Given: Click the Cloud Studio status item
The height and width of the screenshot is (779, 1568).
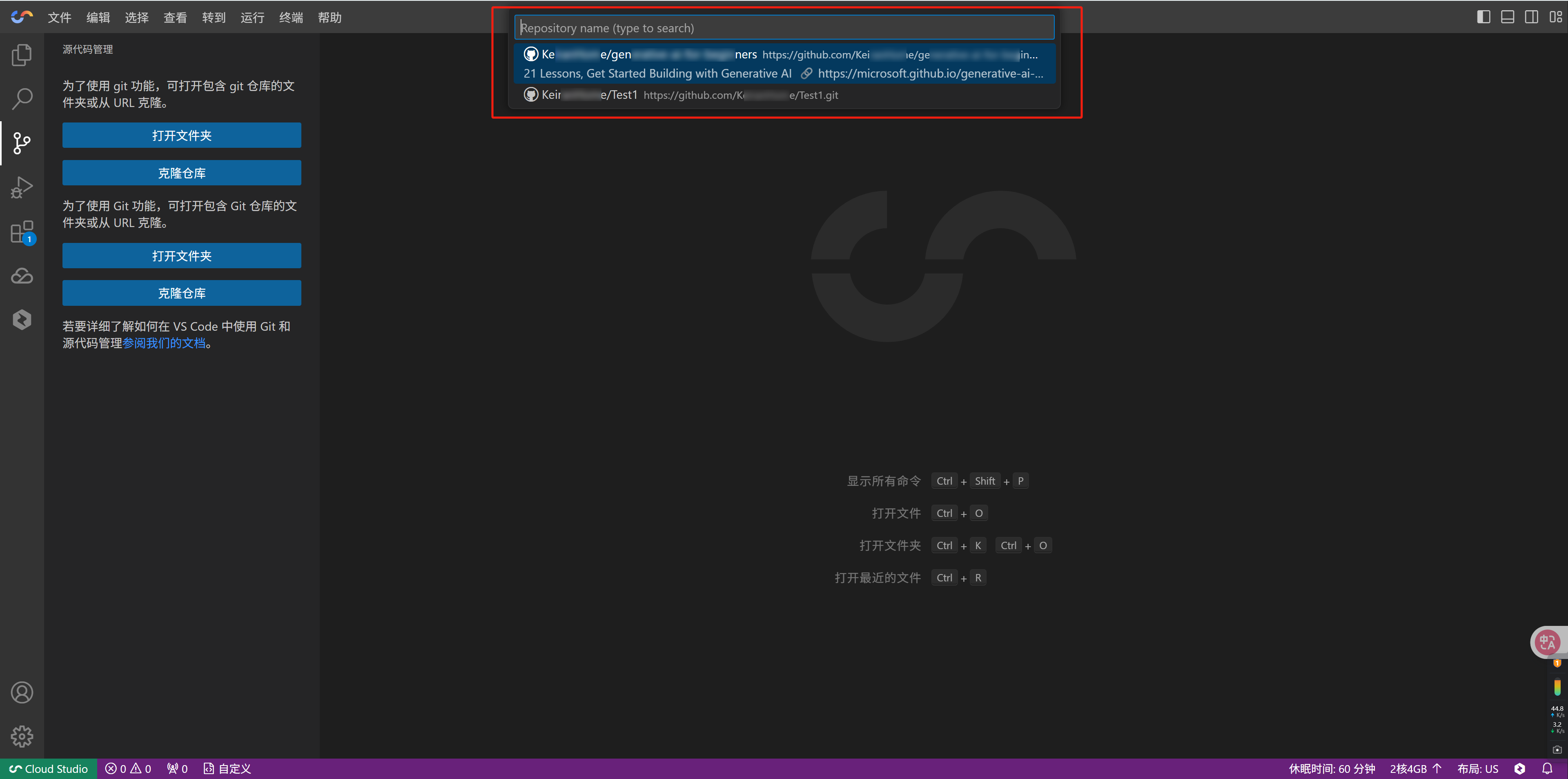Looking at the screenshot, I should [x=49, y=769].
